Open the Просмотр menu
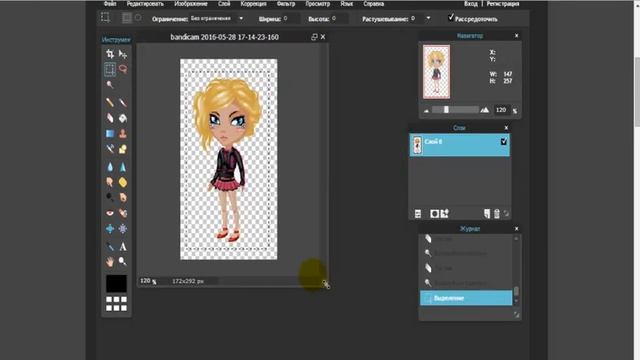 point(318,4)
